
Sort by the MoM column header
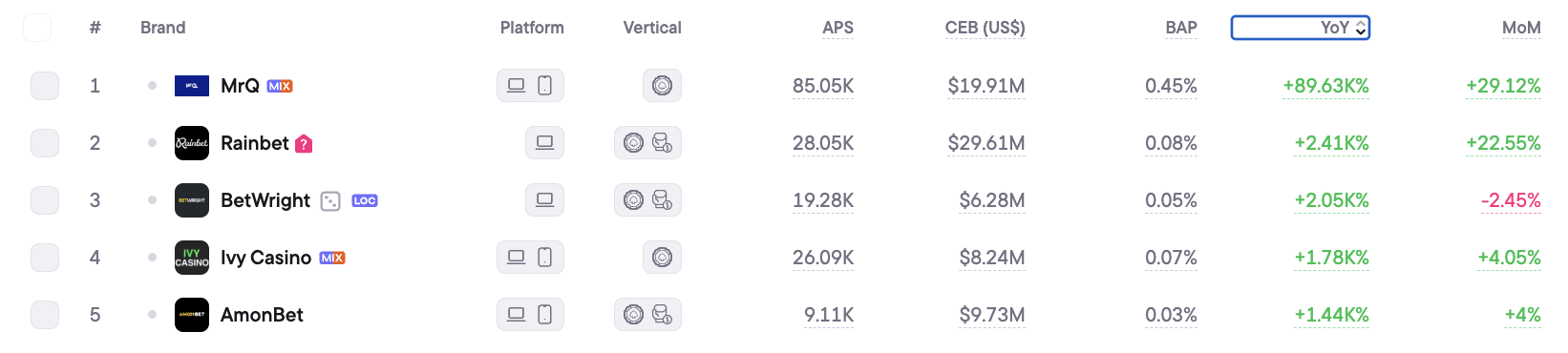click(1521, 28)
